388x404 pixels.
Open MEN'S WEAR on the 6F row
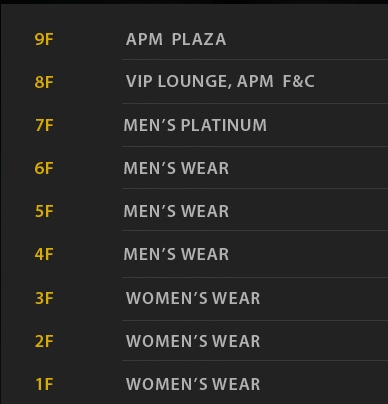pos(176,168)
